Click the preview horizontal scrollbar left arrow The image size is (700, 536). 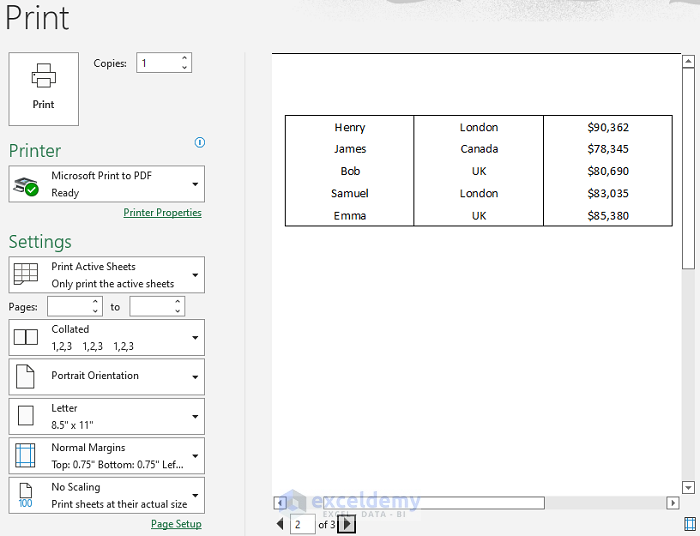(280, 503)
